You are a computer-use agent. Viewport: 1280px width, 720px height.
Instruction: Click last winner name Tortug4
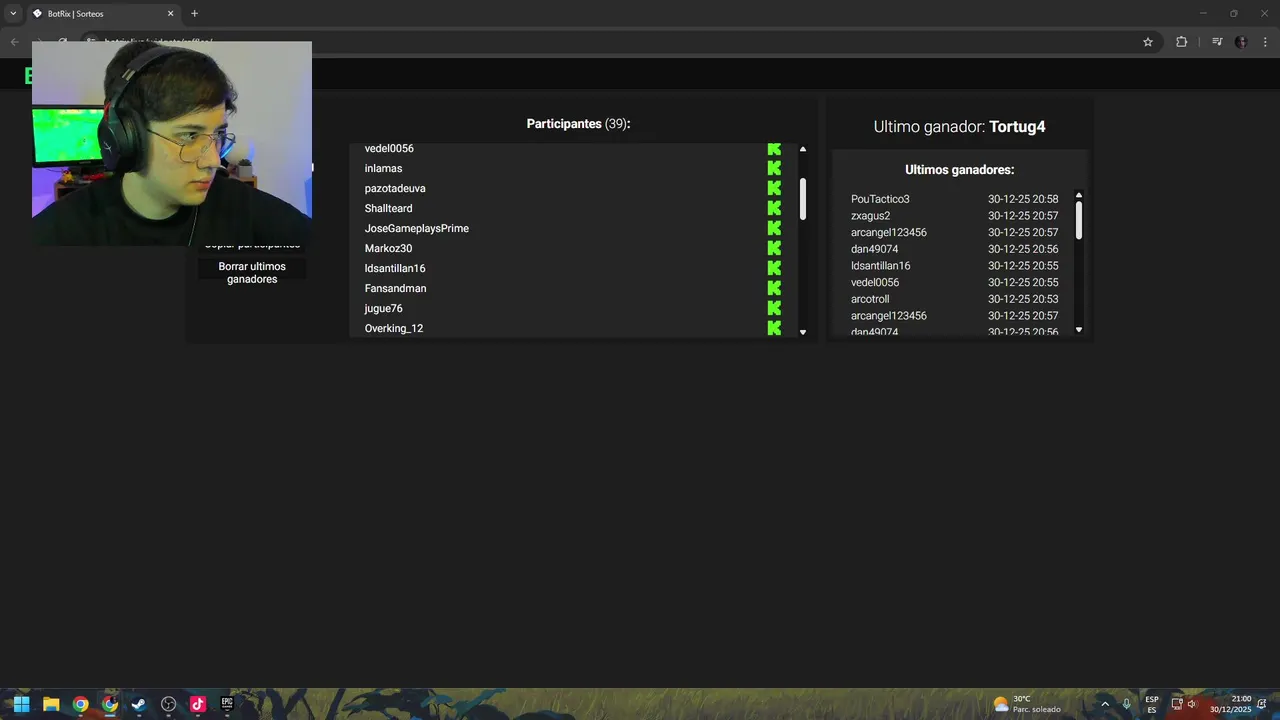[x=1017, y=127]
